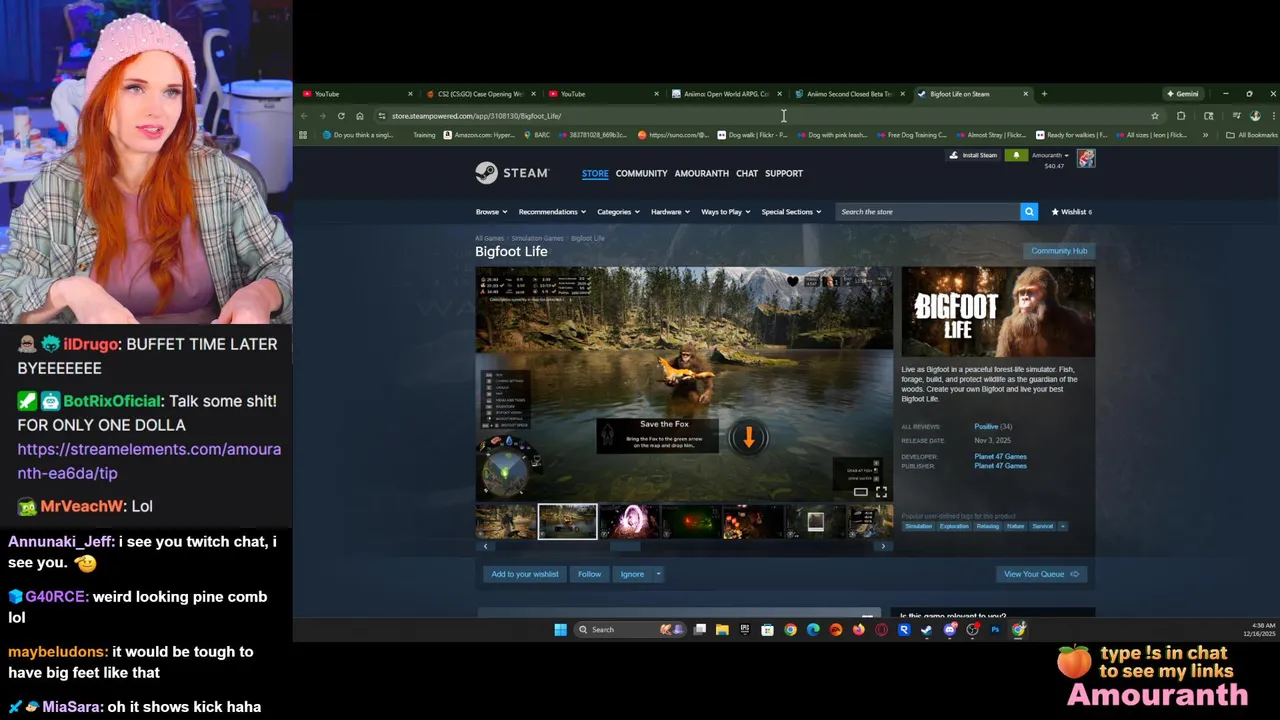Open the Positive reviews link
The width and height of the screenshot is (1280, 720).
click(986, 427)
